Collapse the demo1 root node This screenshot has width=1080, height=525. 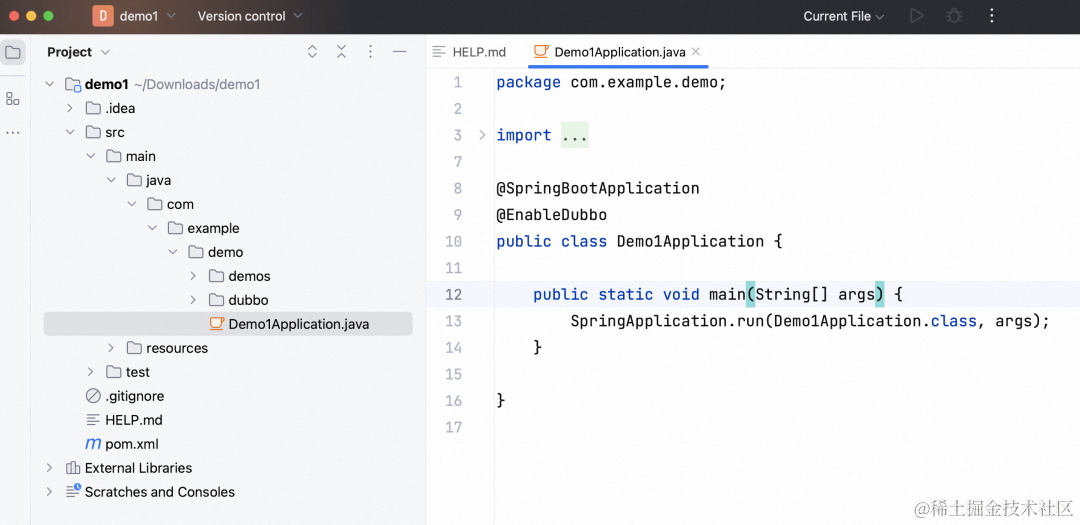50,84
